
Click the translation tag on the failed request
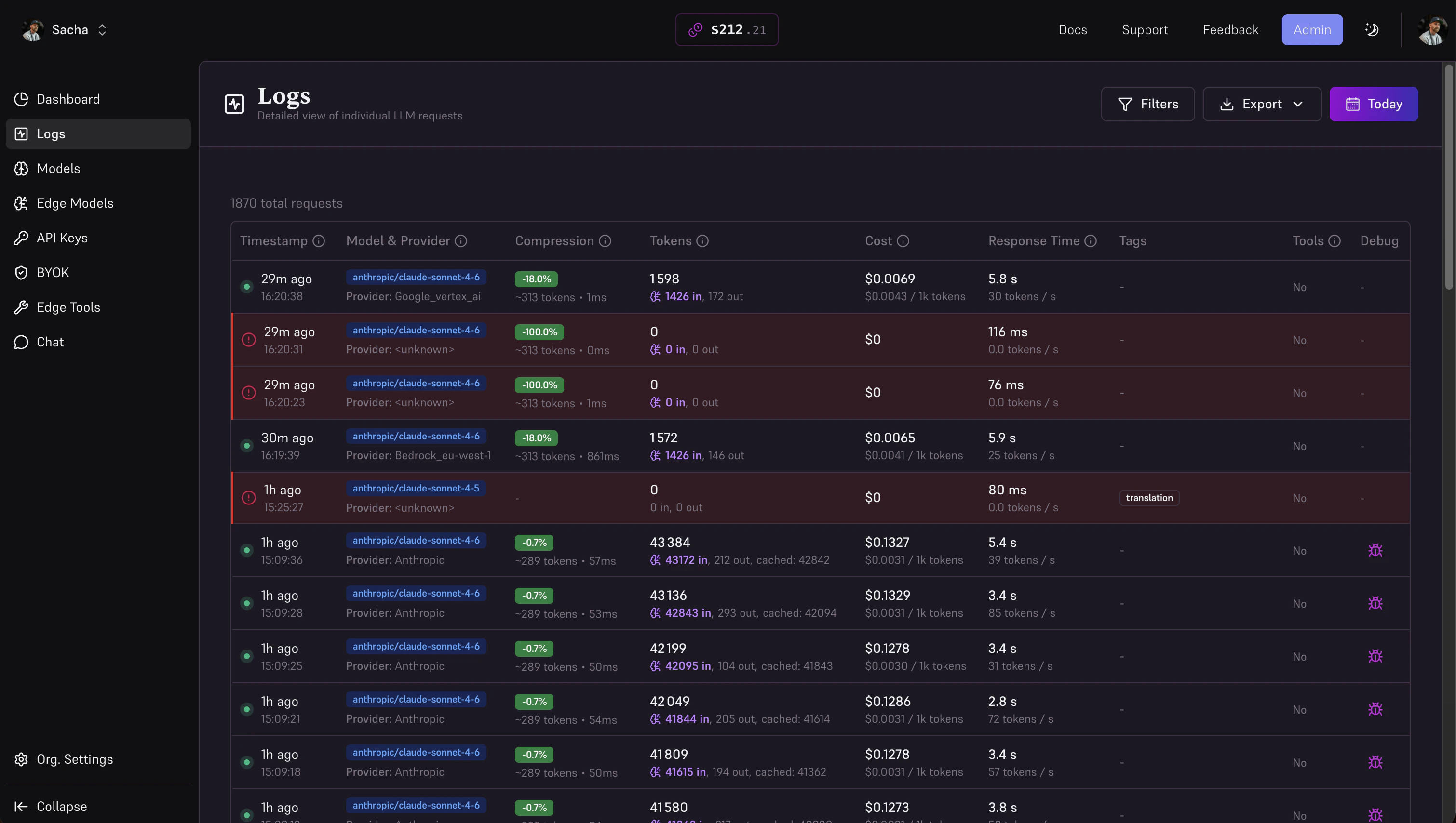coord(1149,497)
